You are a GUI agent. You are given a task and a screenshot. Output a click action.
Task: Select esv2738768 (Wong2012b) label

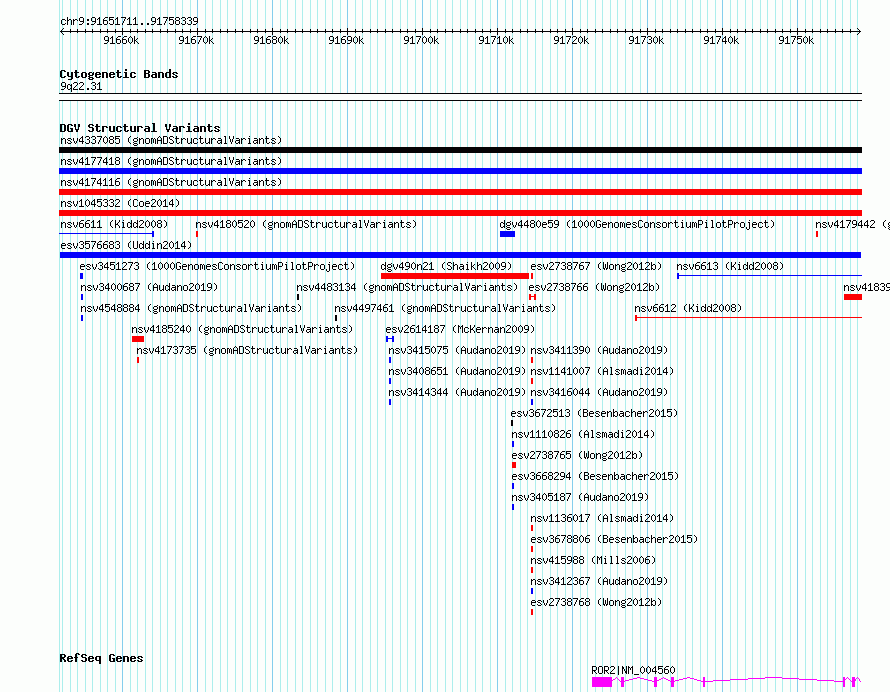(596, 602)
